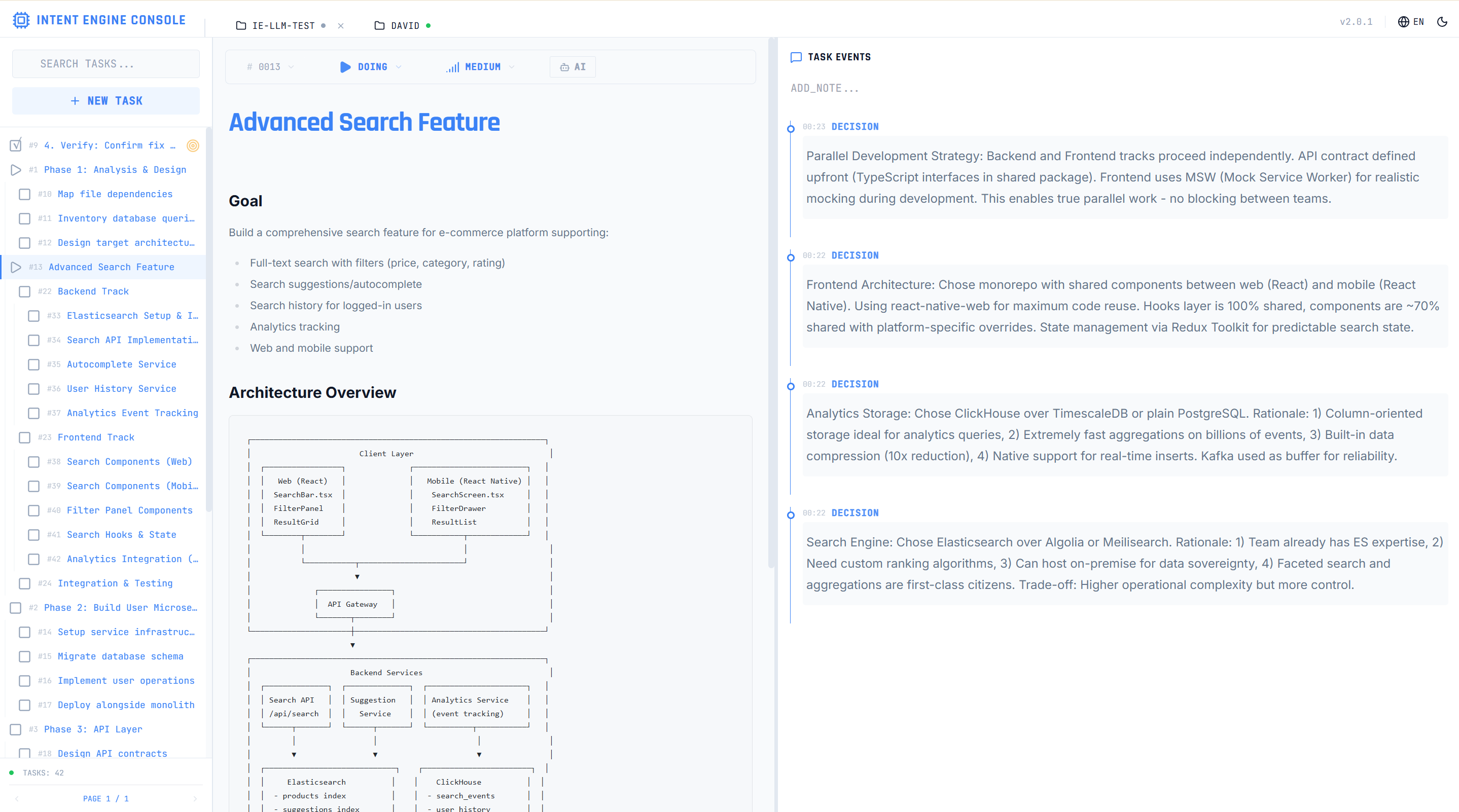
Task: Open Migrate database schema task
Action: [120, 657]
